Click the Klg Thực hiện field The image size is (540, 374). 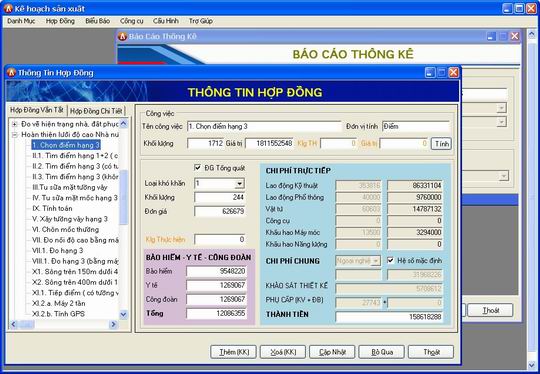point(220,239)
